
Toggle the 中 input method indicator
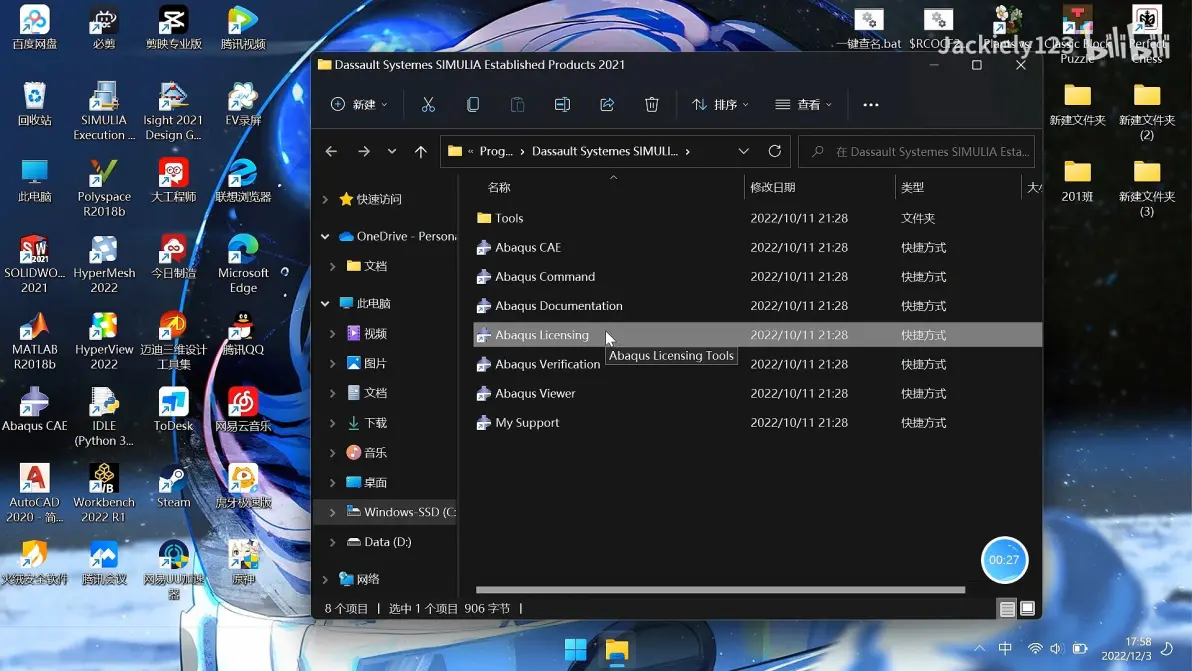click(x=1005, y=649)
